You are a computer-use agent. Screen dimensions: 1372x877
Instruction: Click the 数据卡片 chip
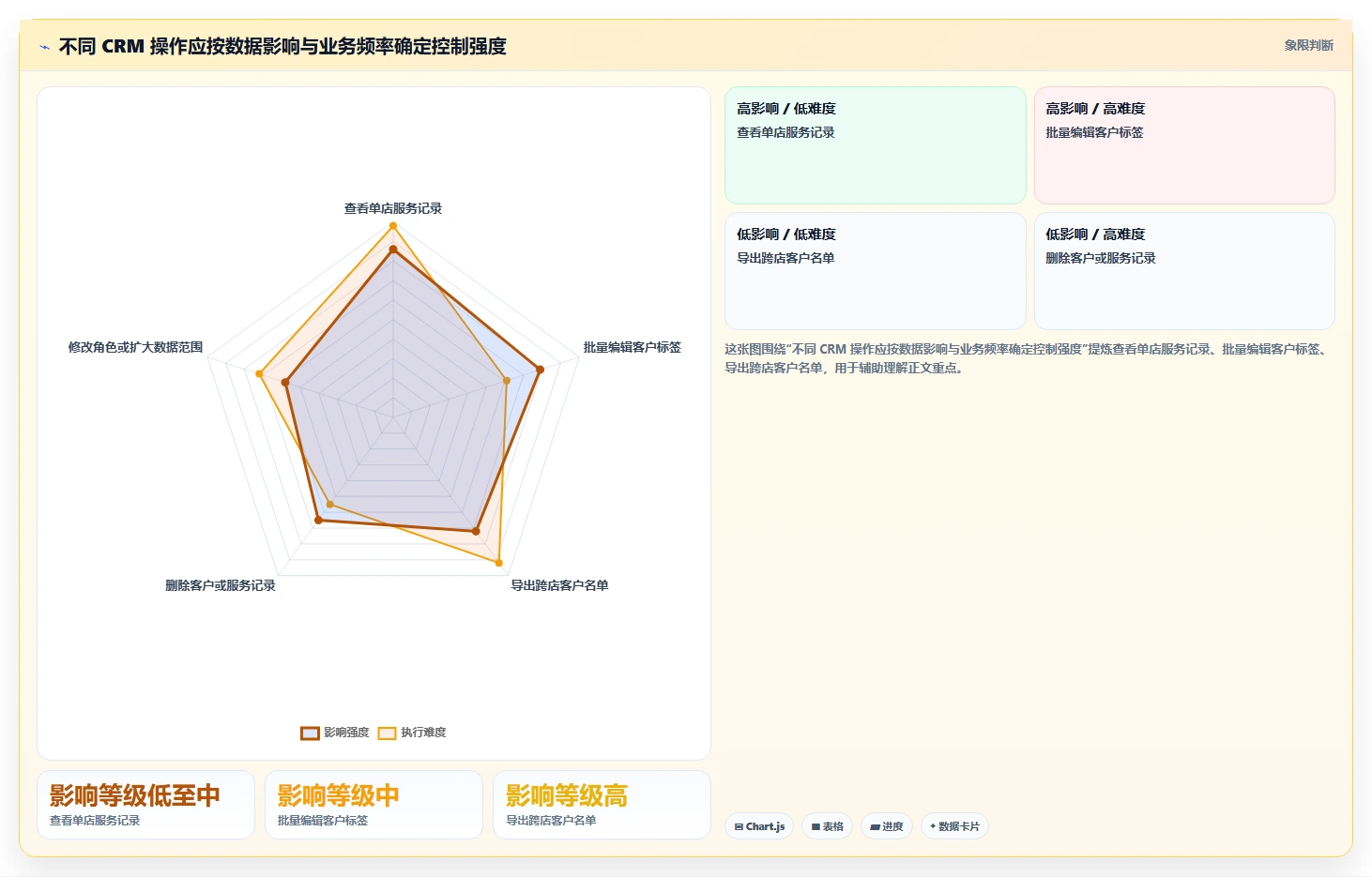point(954,826)
